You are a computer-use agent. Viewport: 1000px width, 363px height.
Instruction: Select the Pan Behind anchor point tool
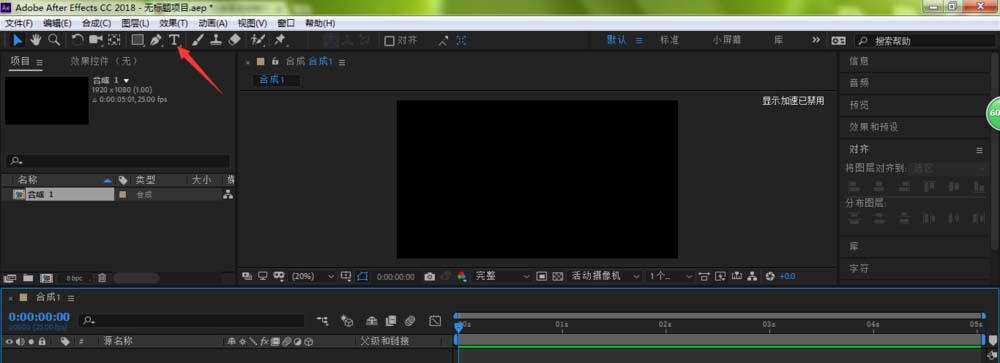click(x=114, y=40)
